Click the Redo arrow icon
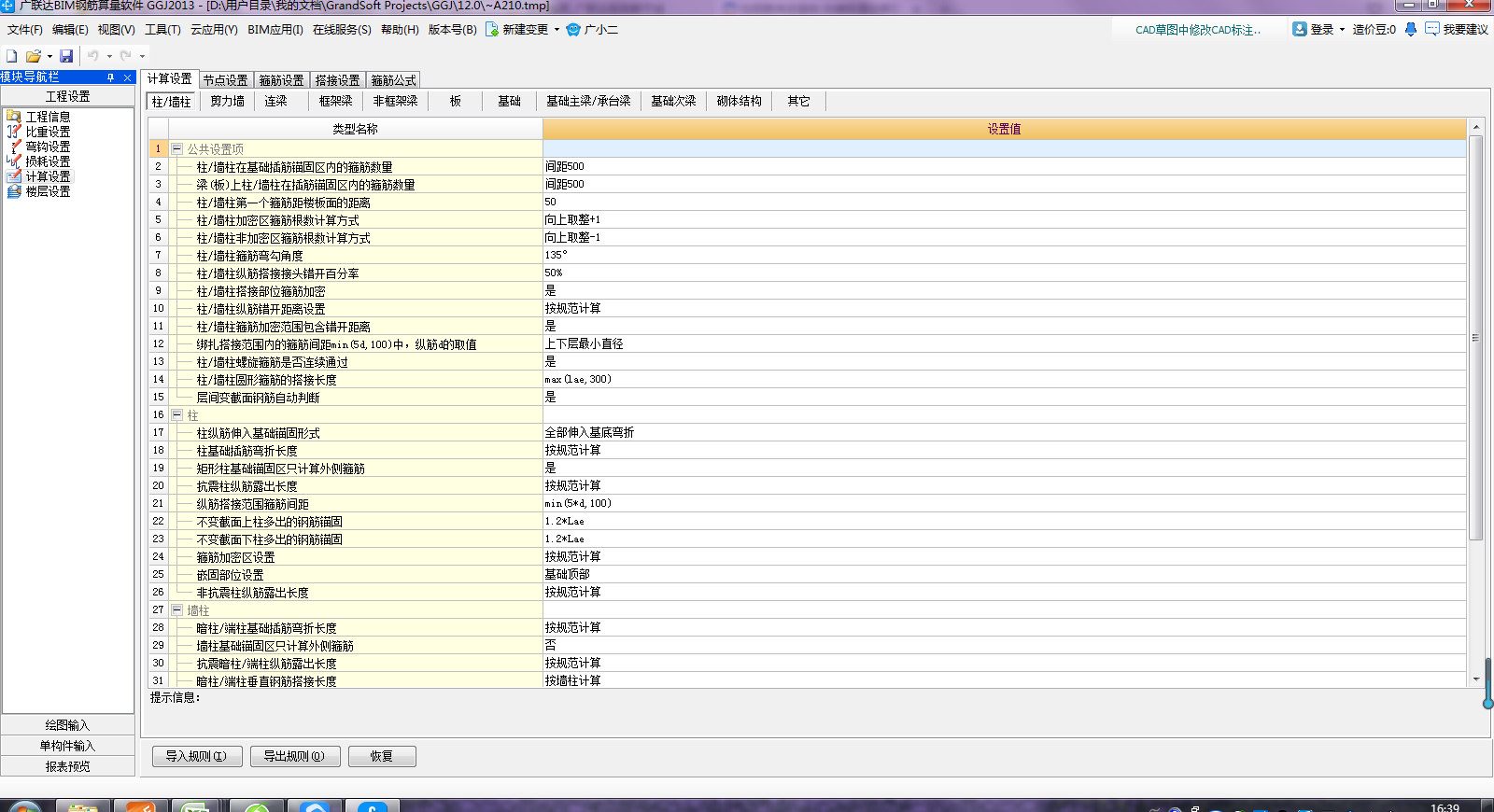The height and width of the screenshot is (812, 1494). (x=126, y=56)
